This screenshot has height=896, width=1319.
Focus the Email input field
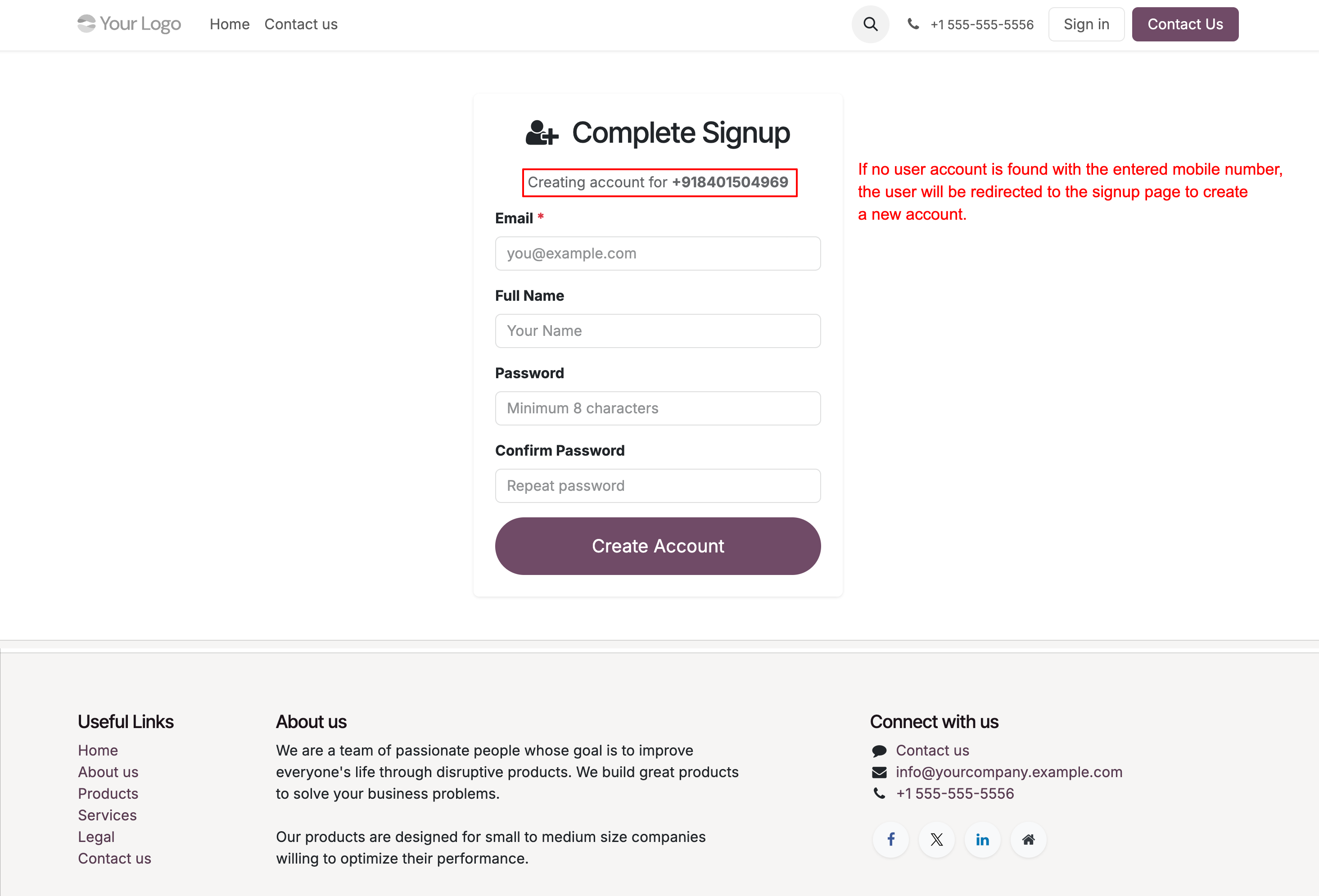[x=658, y=253]
